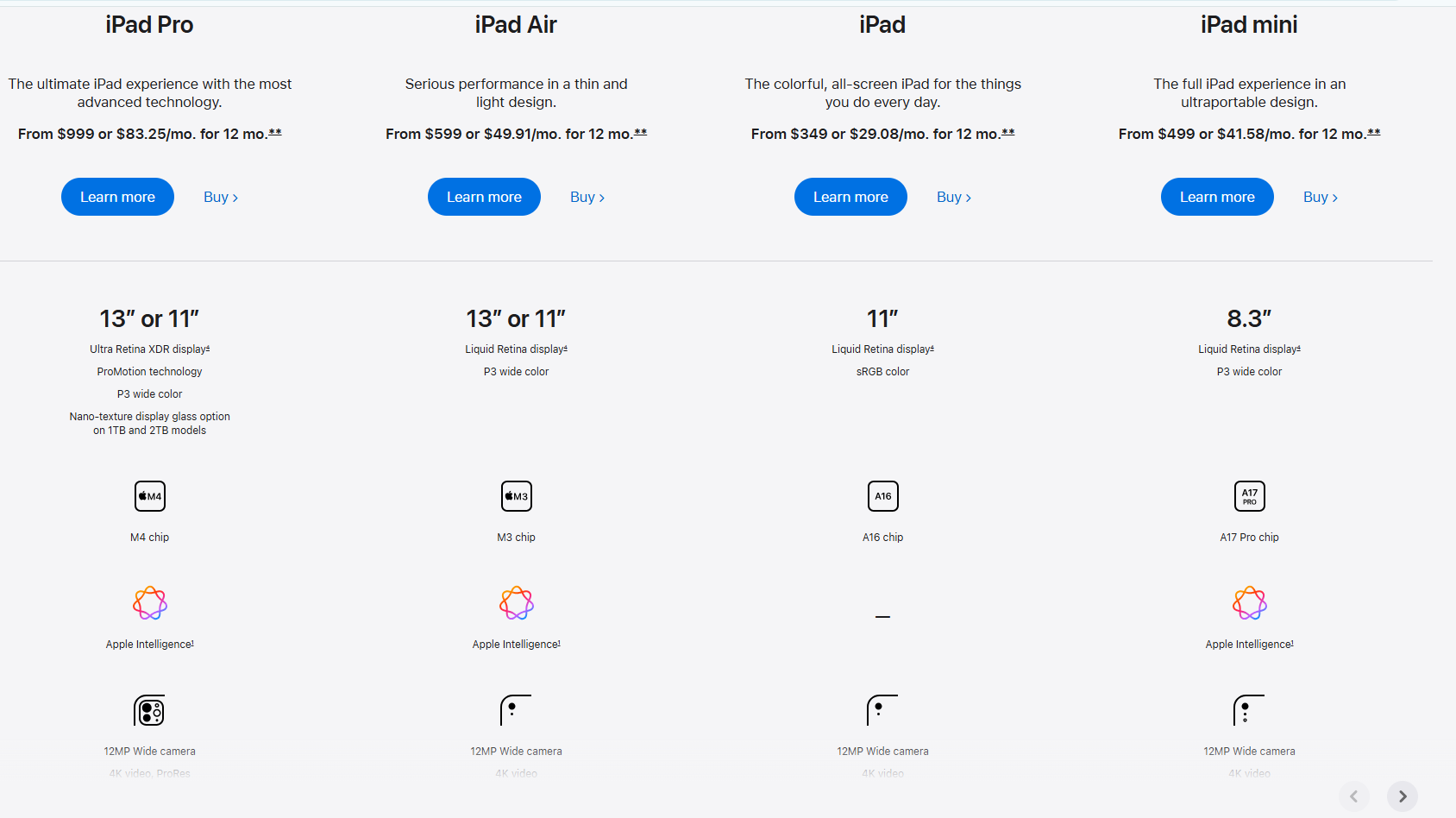This screenshot has width=1456, height=818.
Task: Click the M3 chip icon
Action: pyautogui.click(x=517, y=496)
